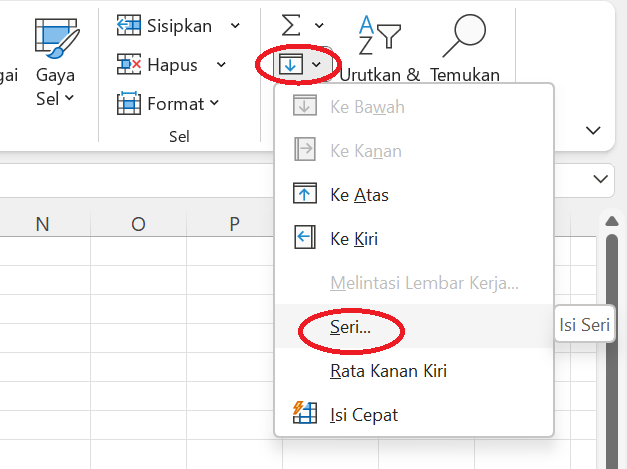Click the Ke Kiri fill left icon
Image resolution: width=627 pixels, height=469 pixels.
[304, 238]
